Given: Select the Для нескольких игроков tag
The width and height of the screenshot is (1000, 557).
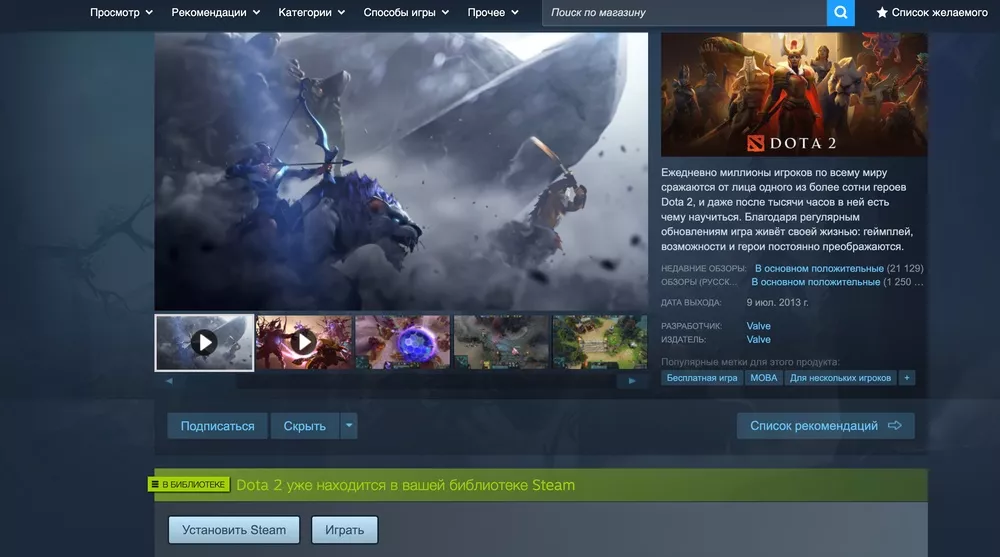Looking at the screenshot, I should 840,378.
